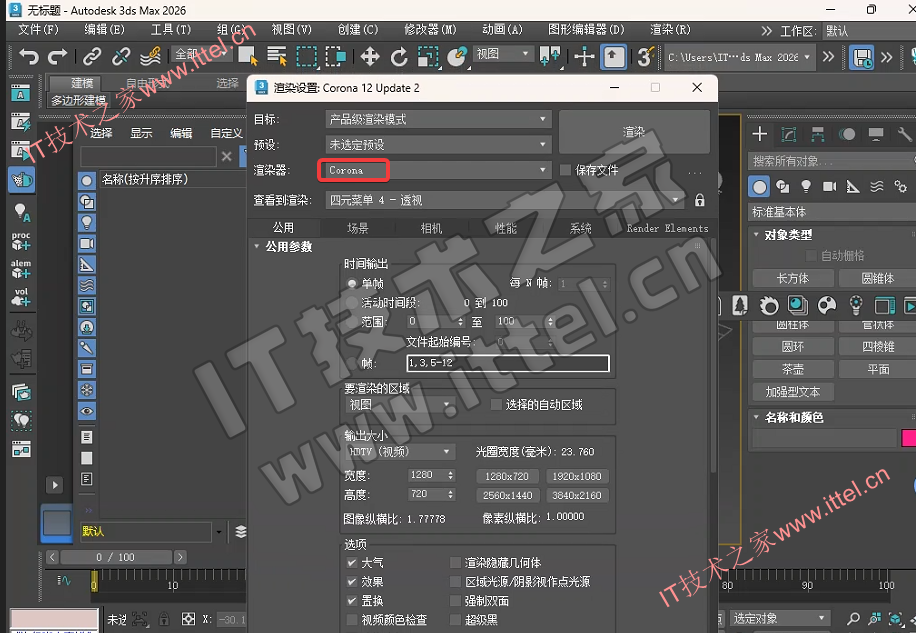Screen dimensions: 916x633
Task: Open the 目标 dropdown showing 产品级渲染模式
Action: [438, 119]
